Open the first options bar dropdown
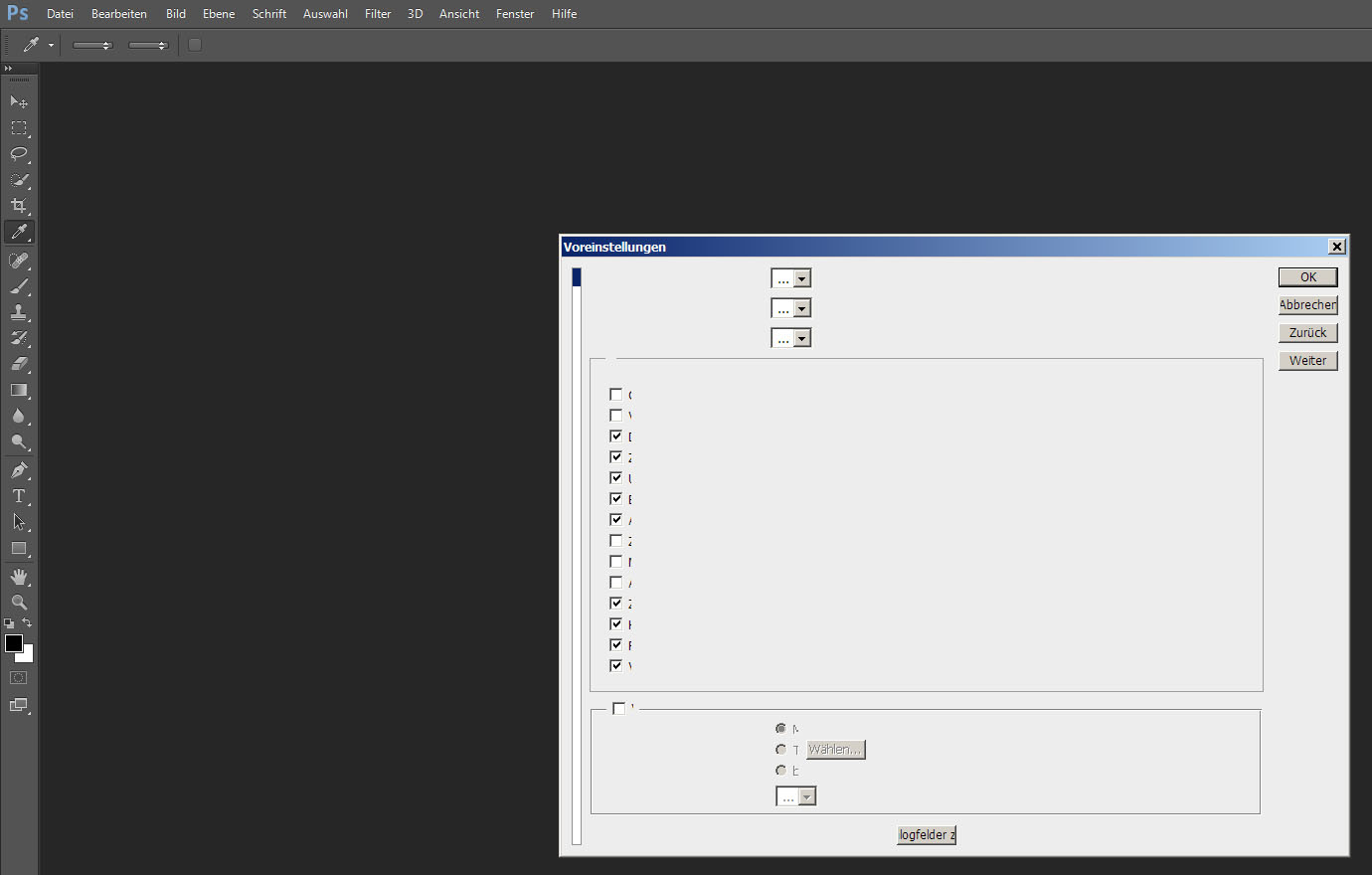1372x875 pixels. coord(92,46)
